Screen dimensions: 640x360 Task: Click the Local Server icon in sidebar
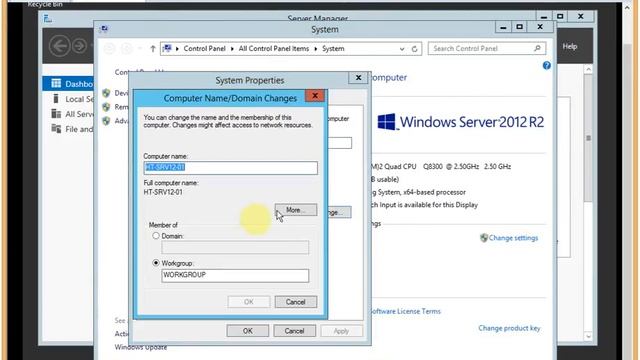pyautogui.click(x=56, y=99)
